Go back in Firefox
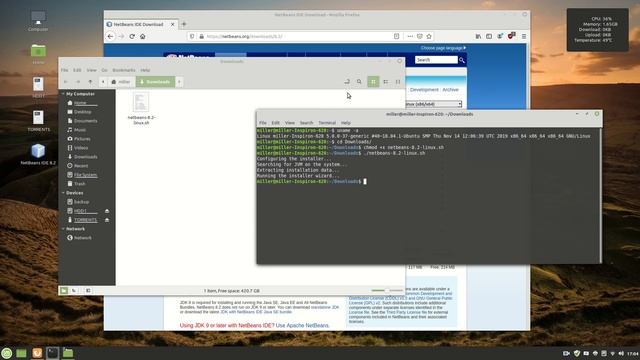The image size is (640, 360). coord(111,36)
